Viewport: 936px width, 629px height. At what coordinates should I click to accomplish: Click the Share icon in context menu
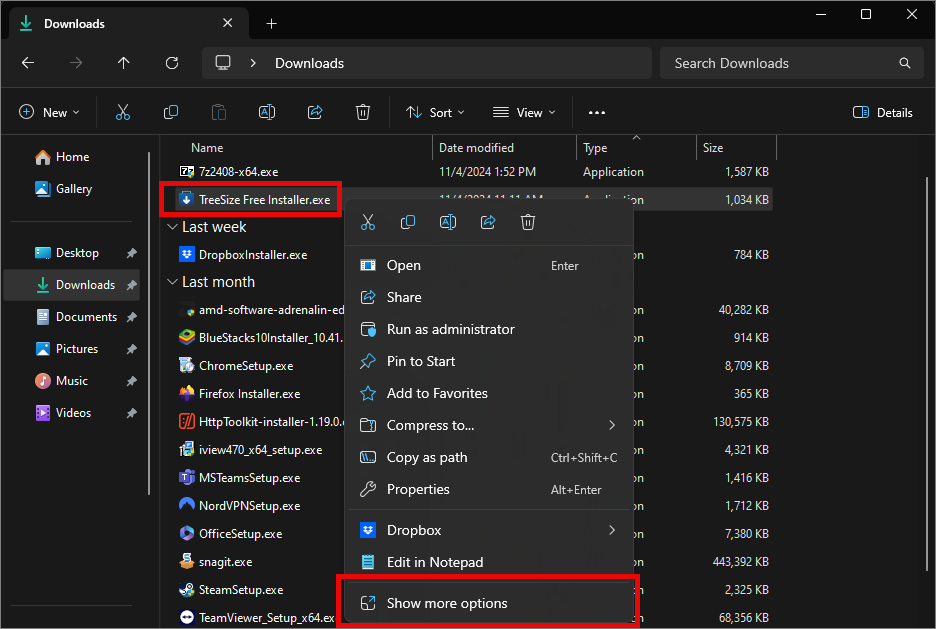click(x=488, y=222)
